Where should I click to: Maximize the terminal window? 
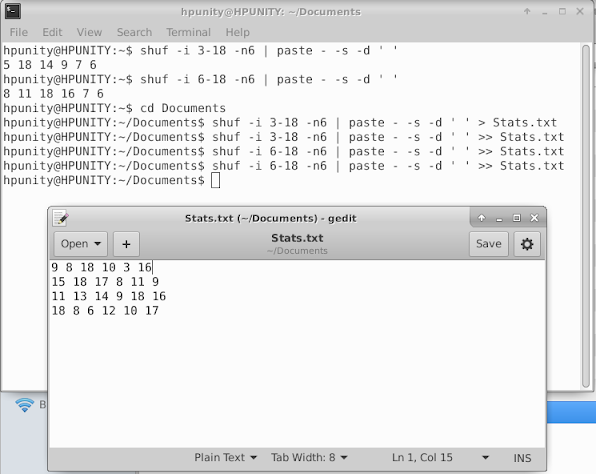pyautogui.click(x=562, y=11)
